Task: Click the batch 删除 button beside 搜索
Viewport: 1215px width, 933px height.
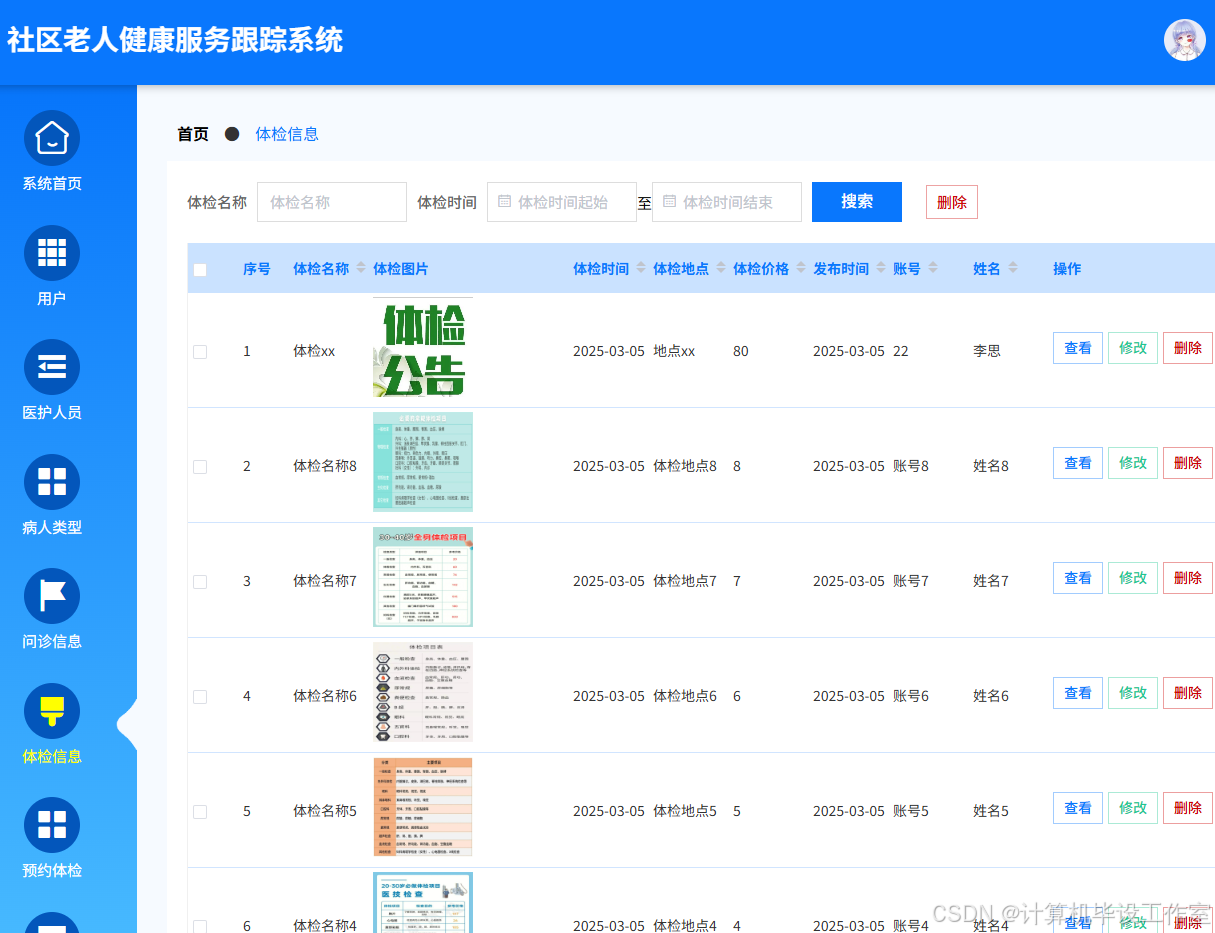Action: 952,202
